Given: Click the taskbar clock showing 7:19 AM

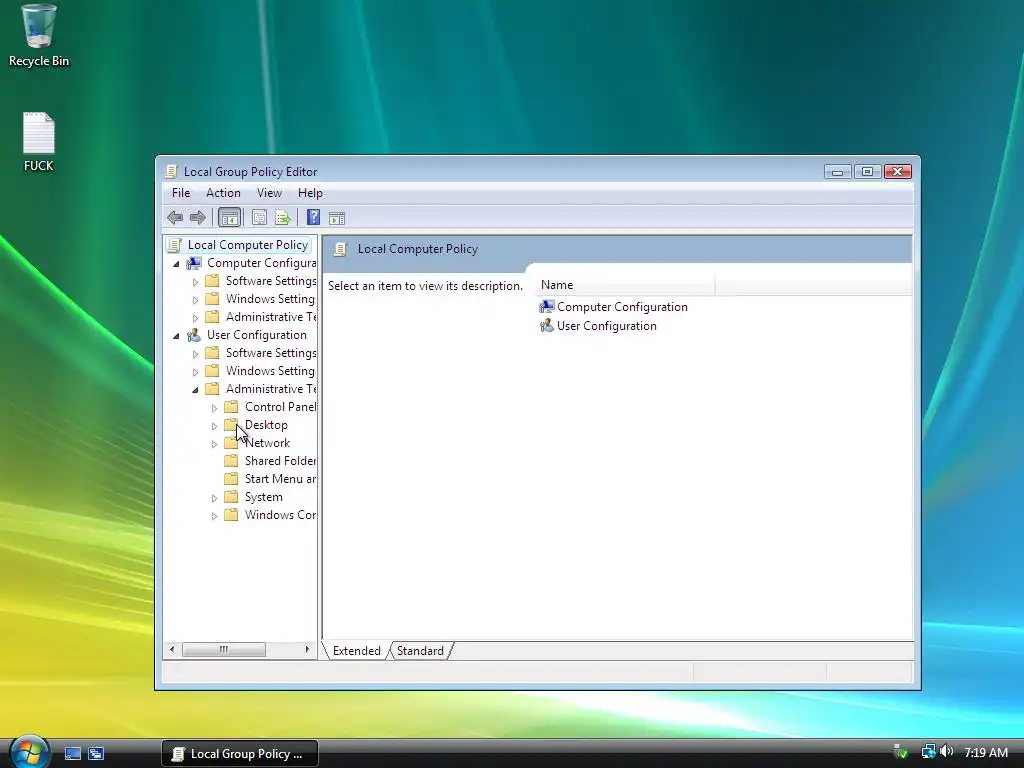Looking at the screenshot, I should pyautogui.click(x=986, y=752).
